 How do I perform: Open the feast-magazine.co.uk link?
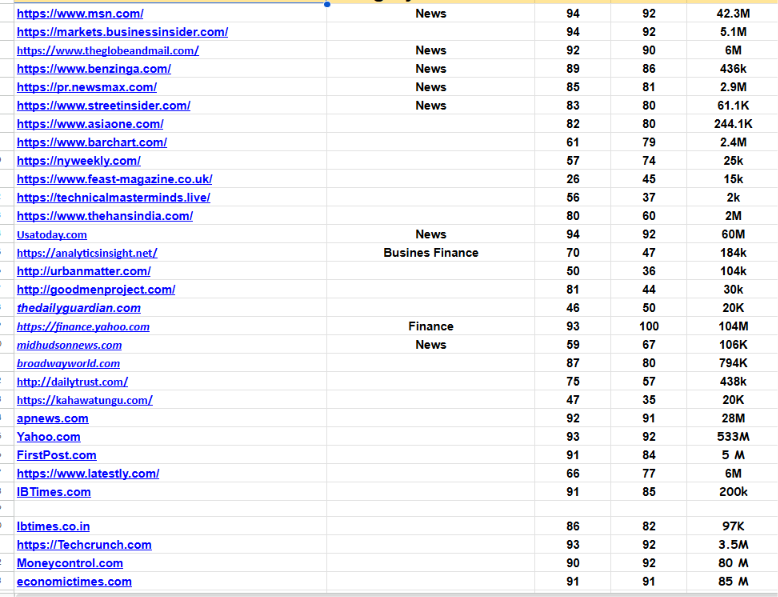(114, 179)
